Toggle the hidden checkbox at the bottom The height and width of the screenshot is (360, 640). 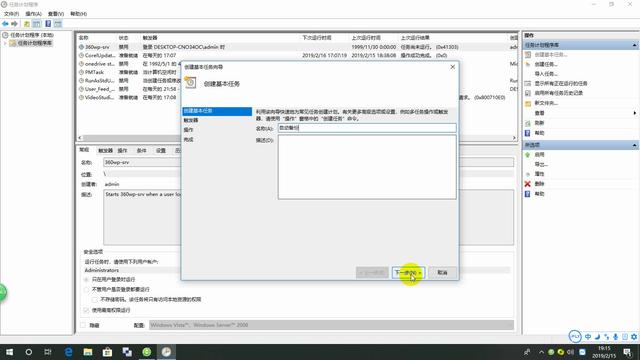click(x=83, y=325)
